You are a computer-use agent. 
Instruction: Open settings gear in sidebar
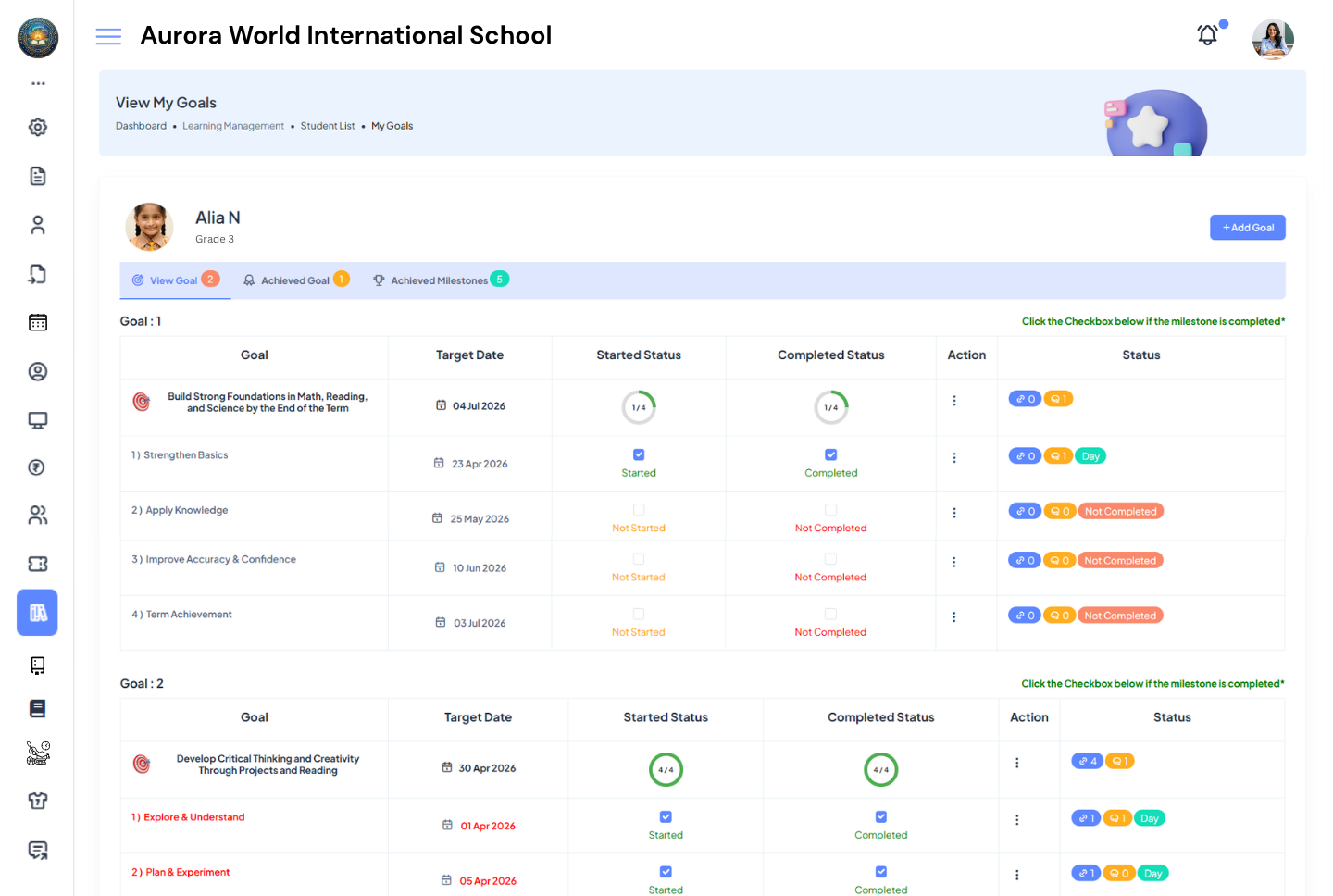38,127
